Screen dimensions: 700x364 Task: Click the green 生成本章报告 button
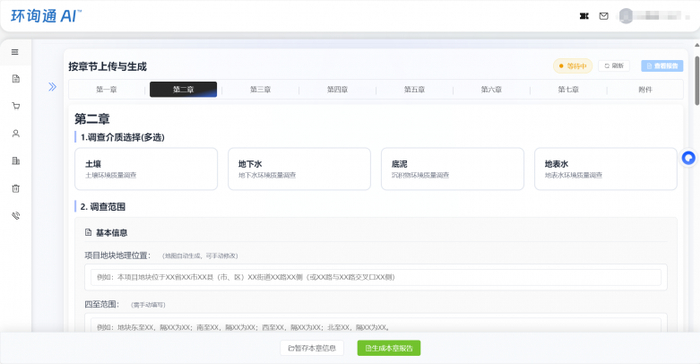pos(389,348)
